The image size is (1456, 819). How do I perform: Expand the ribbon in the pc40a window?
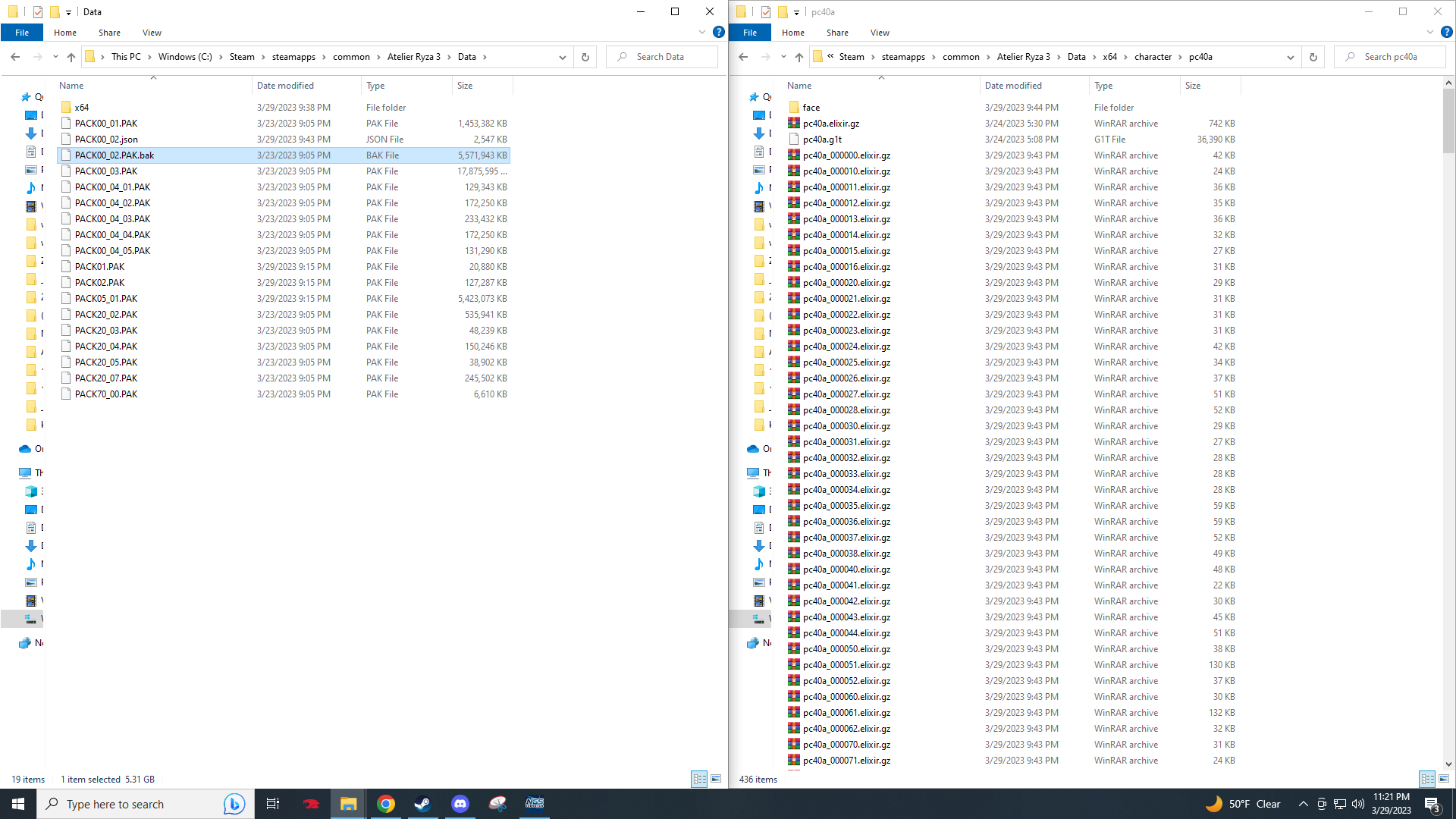click(x=1429, y=32)
